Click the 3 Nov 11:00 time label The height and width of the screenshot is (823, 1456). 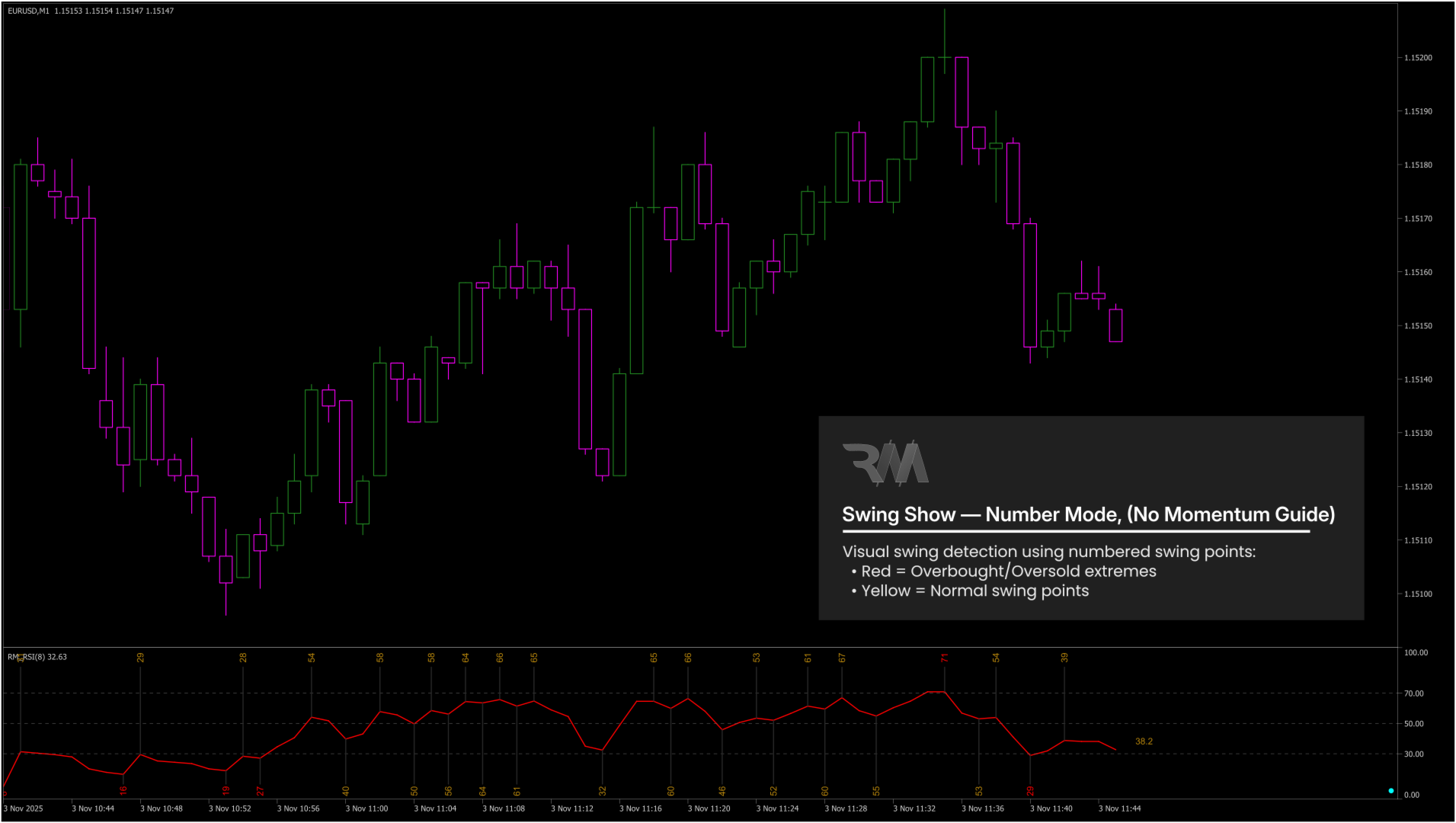pyautogui.click(x=367, y=809)
